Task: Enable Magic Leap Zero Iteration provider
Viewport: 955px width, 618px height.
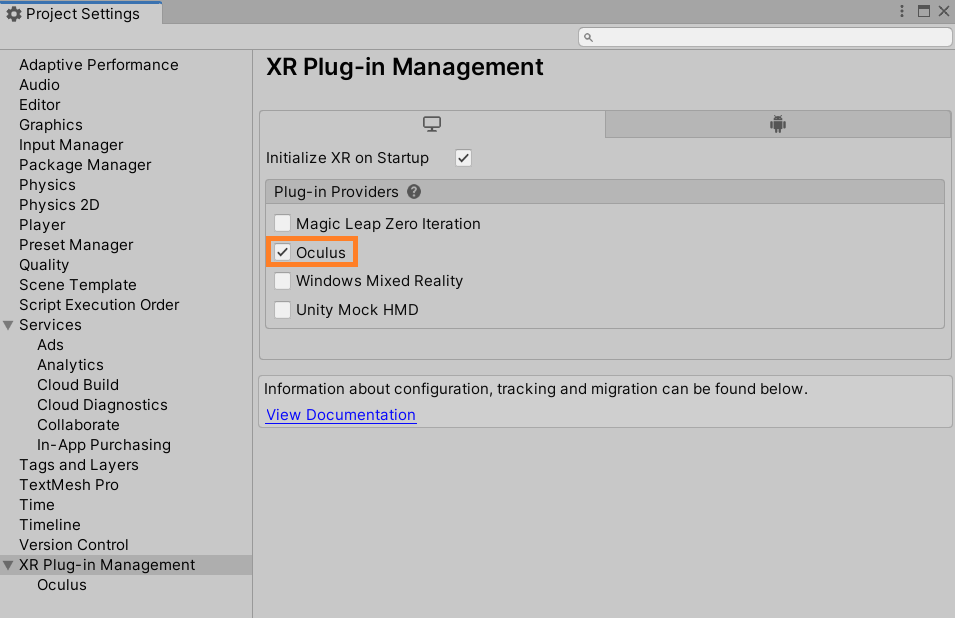Action: click(282, 223)
